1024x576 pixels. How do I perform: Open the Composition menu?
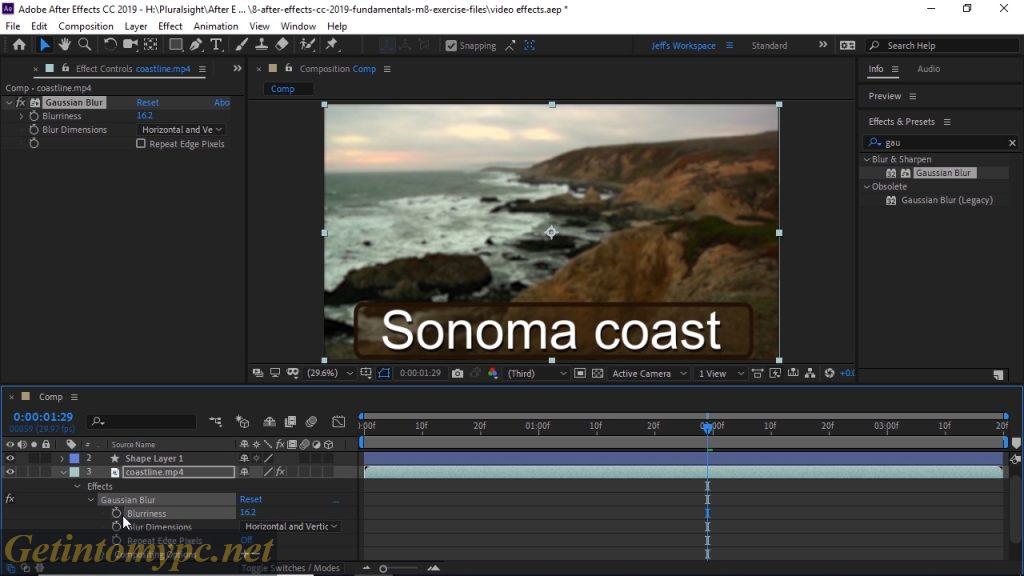coord(86,26)
